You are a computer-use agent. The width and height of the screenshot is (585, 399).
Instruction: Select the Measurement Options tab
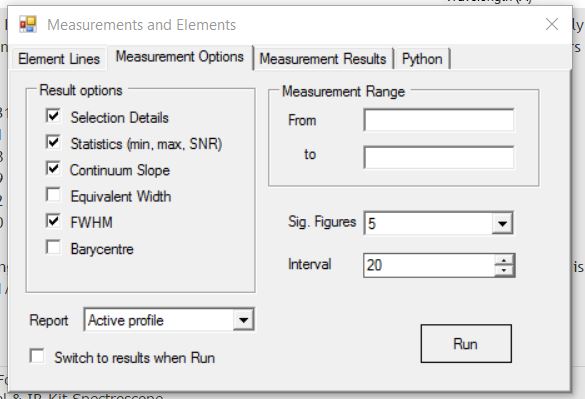coord(180,57)
